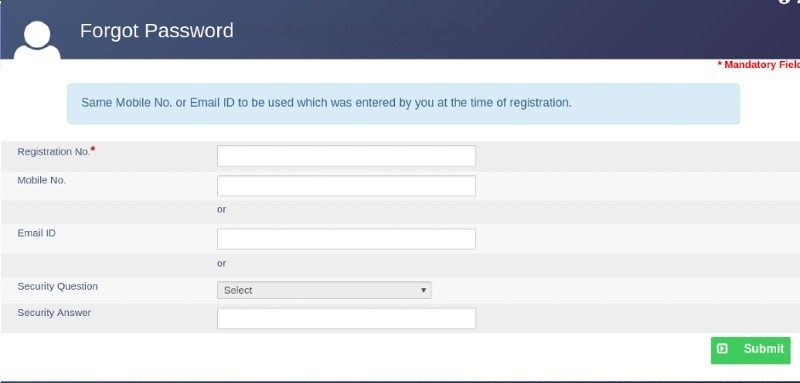
Task: Click the Security Question label
Action: [x=58, y=286]
